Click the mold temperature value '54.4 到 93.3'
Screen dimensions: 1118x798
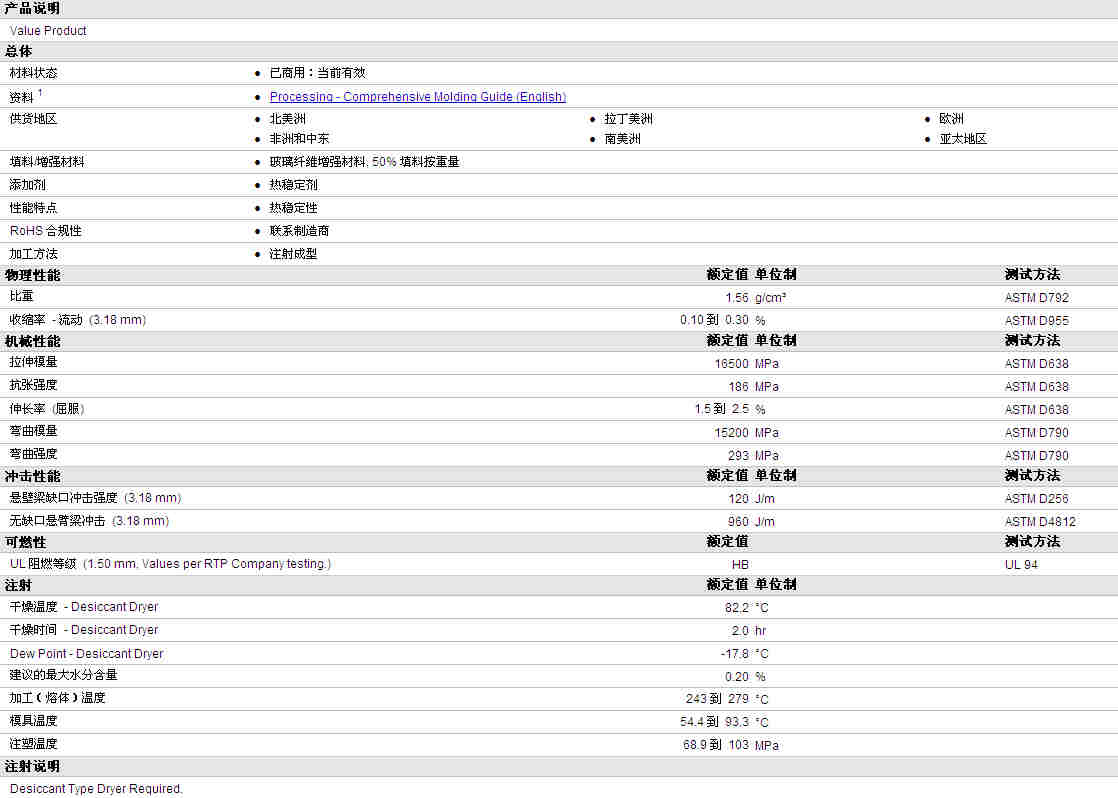714,722
